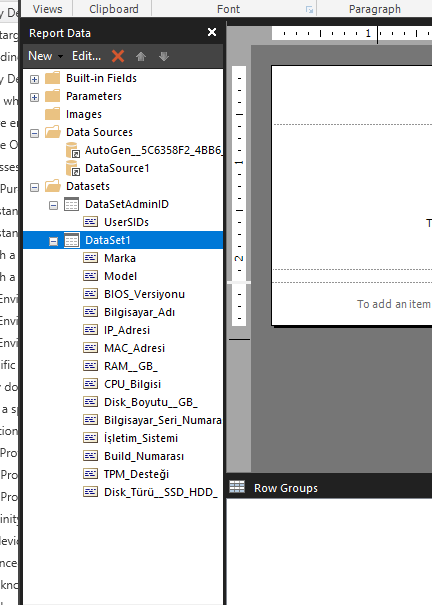Expand the Built-in Fields node
Viewport: 432px width, 605px height.
(34, 79)
